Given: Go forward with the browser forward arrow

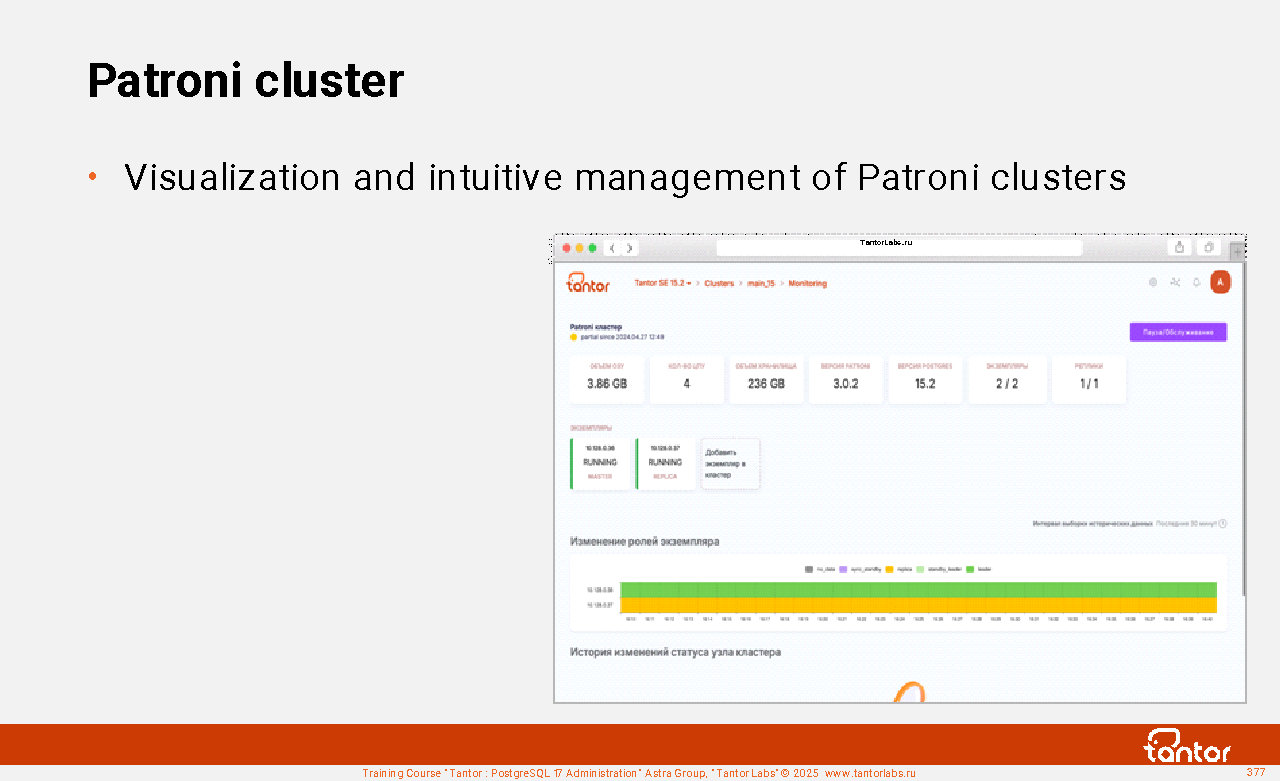Looking at the screenshot, I should (629, 248).
